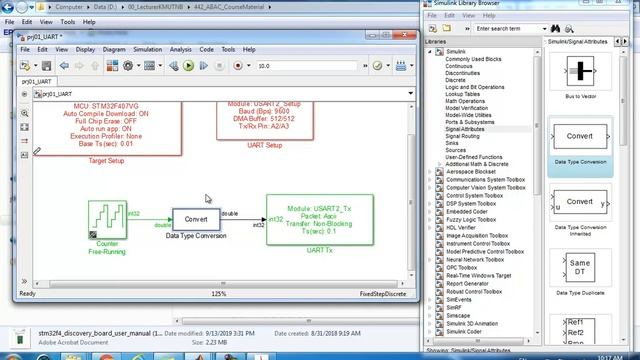Screen dimensions: 640x360
Task: Collapse the Simulink library tree node
Action: 429,52
